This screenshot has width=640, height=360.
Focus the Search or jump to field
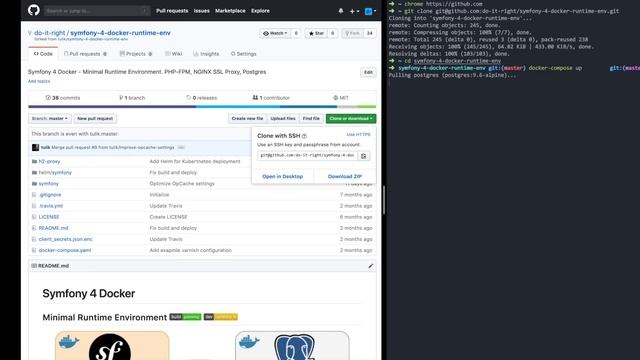point(97,11)
